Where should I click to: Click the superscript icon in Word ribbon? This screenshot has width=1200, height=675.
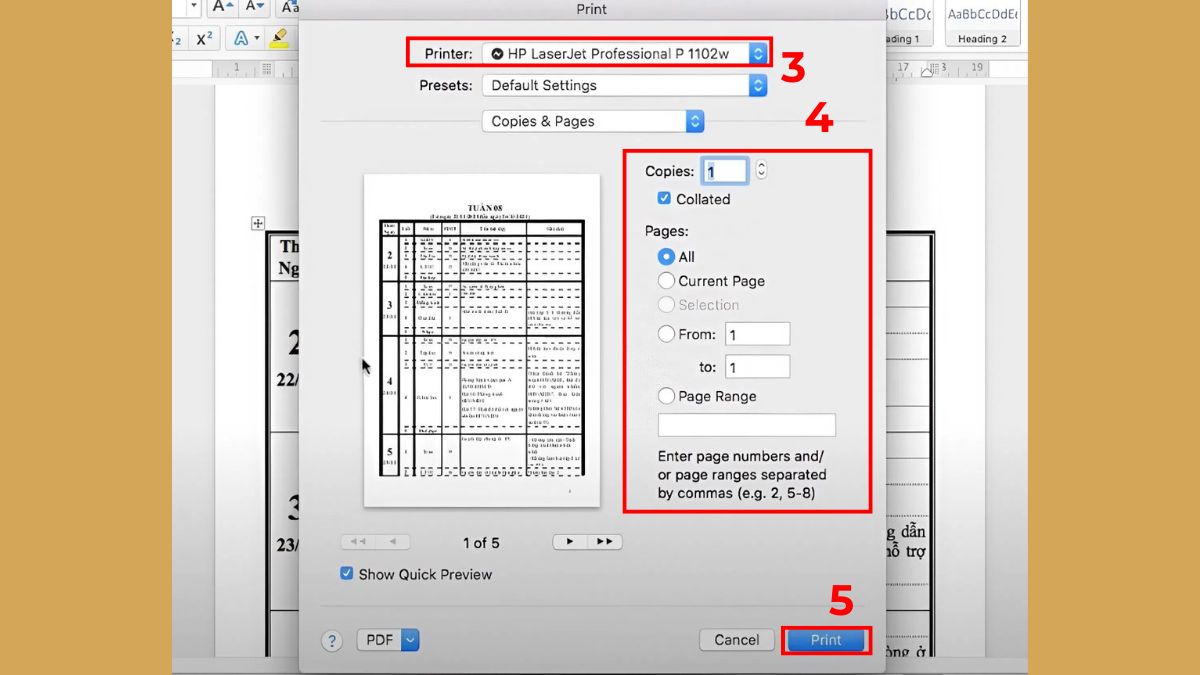204,38
